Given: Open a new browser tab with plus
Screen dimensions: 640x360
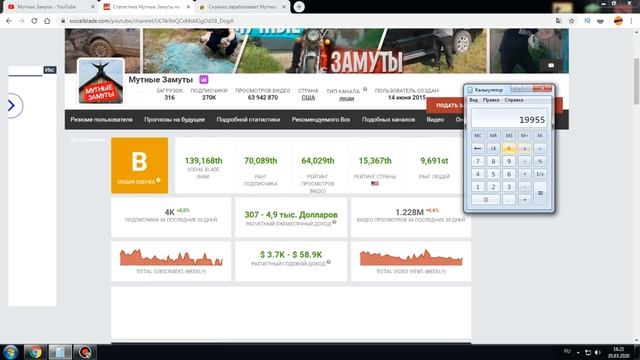Looking at the screenshot, I should click(x=299, y=7).
